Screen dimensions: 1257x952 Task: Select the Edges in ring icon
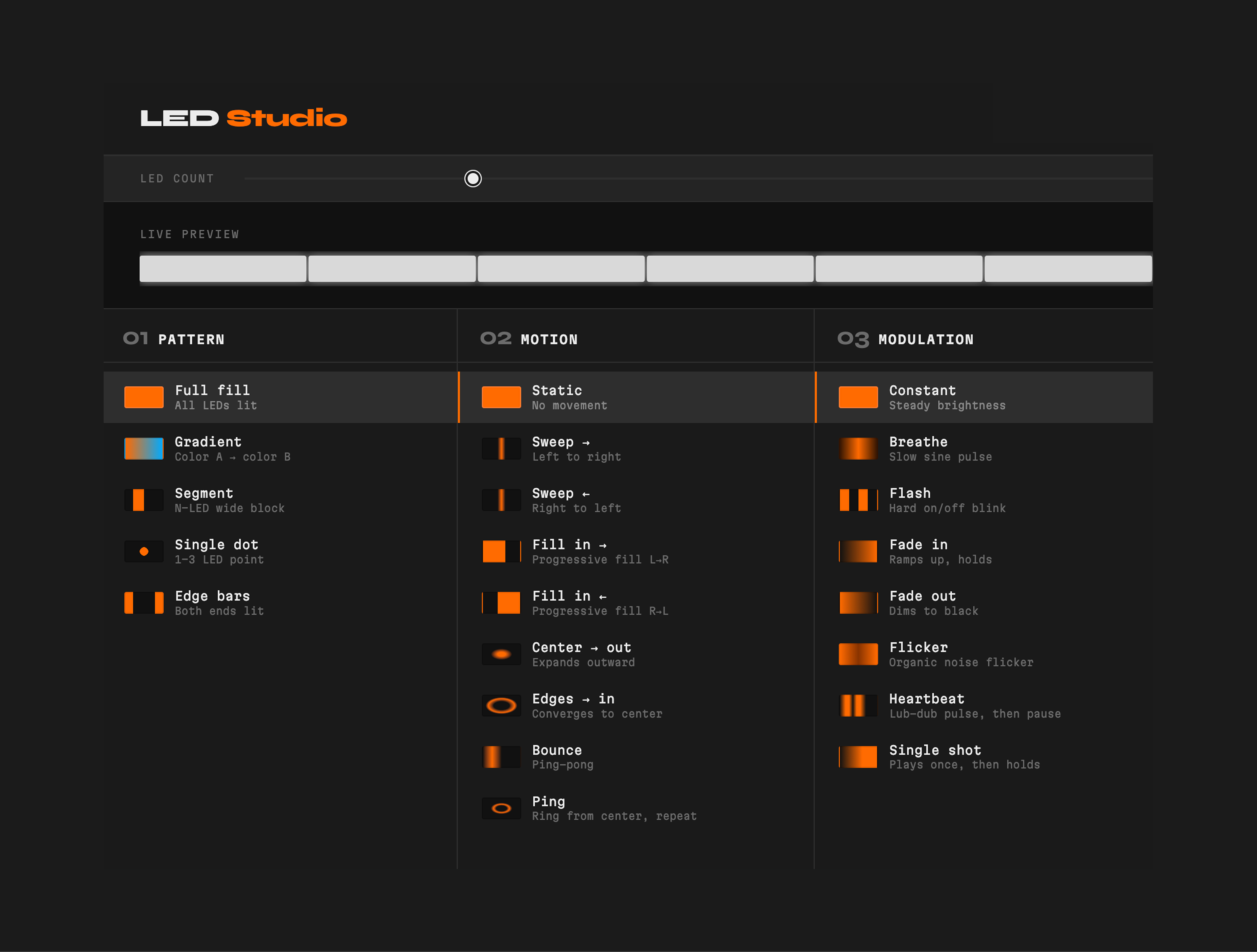501,706
